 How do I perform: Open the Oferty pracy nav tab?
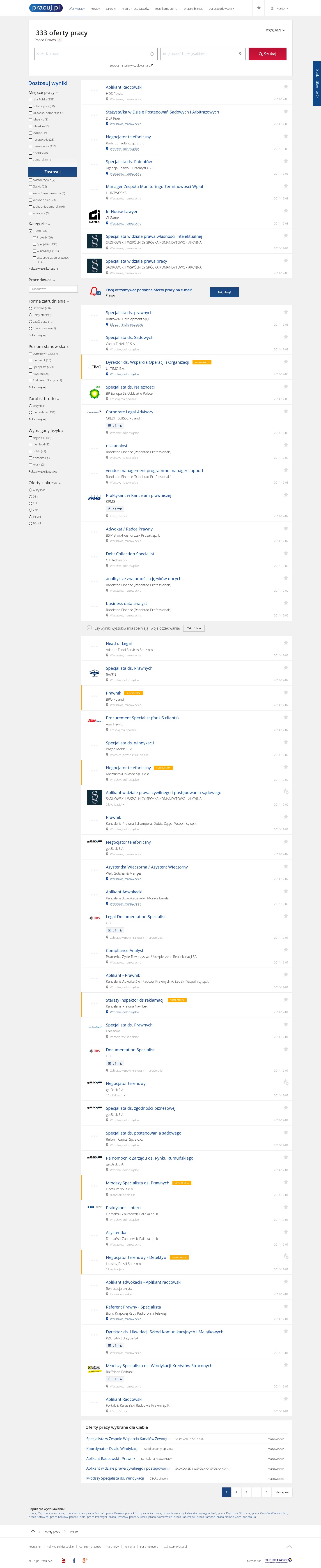(x=77, y=9)
